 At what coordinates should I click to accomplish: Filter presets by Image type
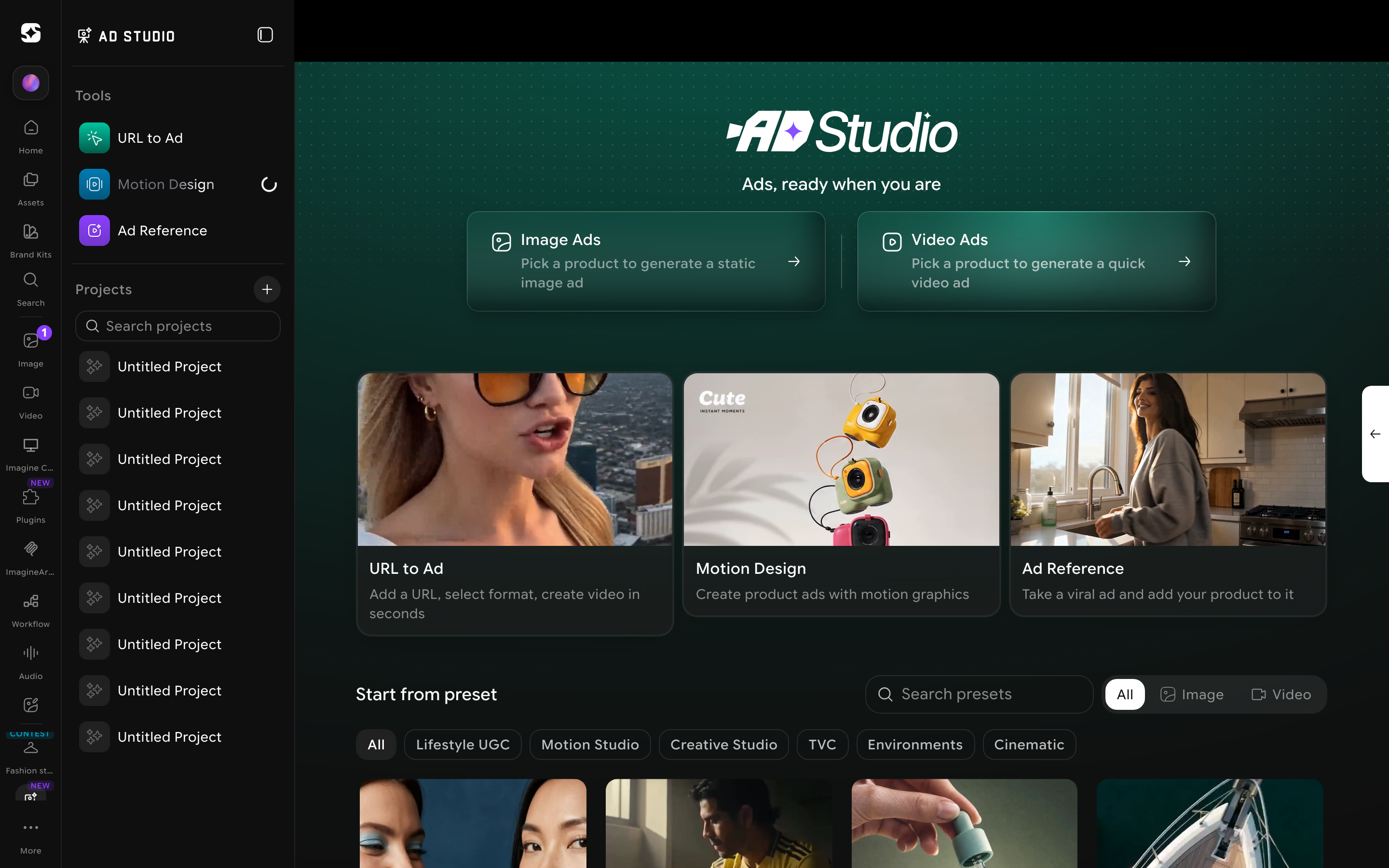pos(1192,694)
